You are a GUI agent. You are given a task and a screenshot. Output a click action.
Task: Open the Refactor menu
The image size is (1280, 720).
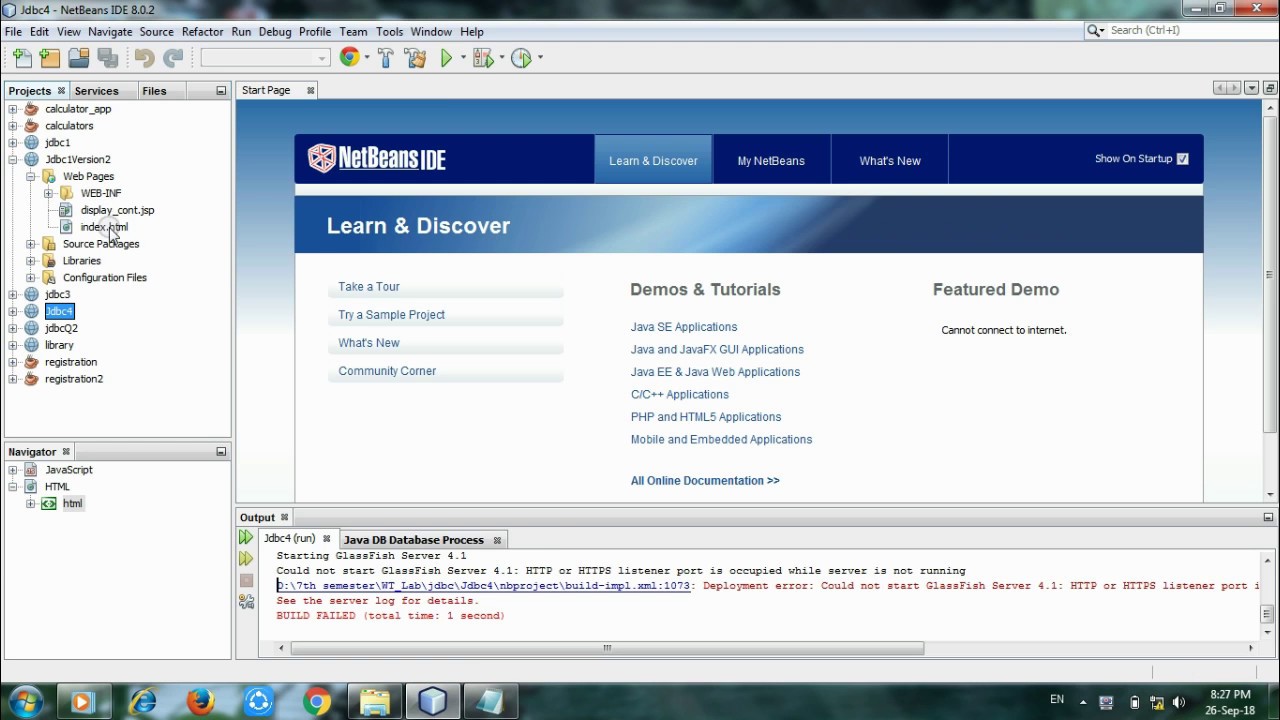[202, 32]
